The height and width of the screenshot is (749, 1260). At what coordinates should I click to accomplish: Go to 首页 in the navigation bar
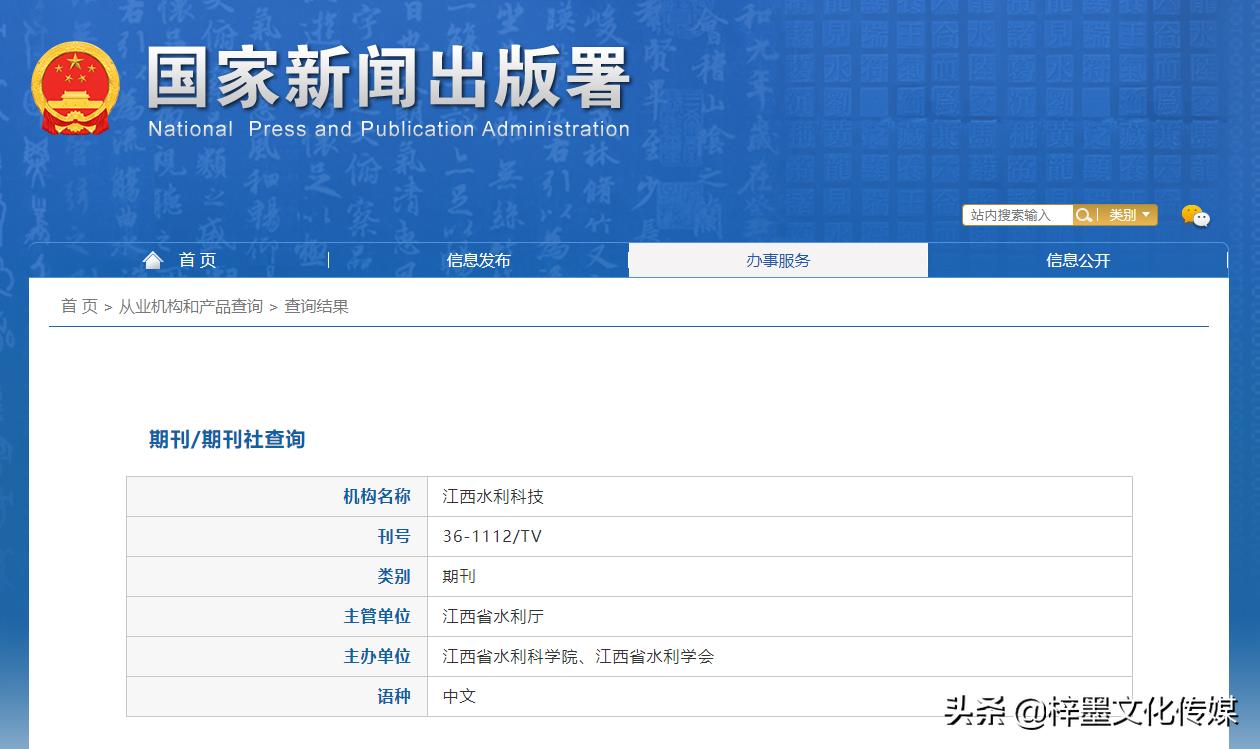click(197, 260)
